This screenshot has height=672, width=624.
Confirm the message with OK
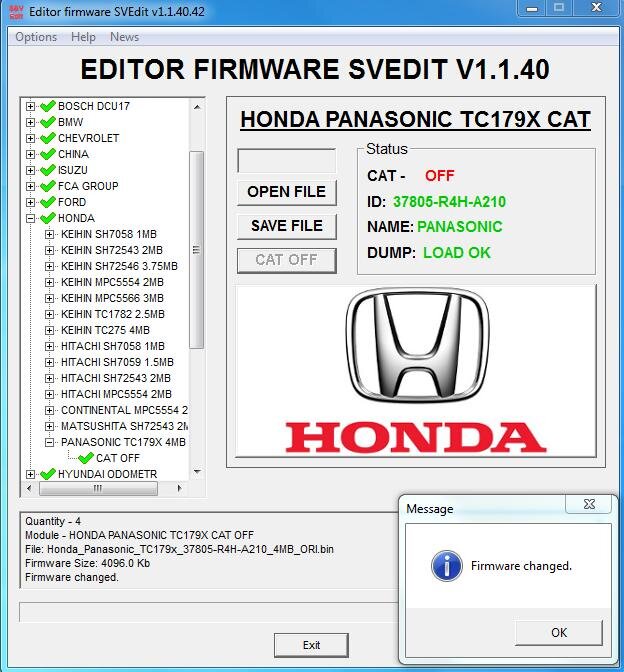pos(559,633)
